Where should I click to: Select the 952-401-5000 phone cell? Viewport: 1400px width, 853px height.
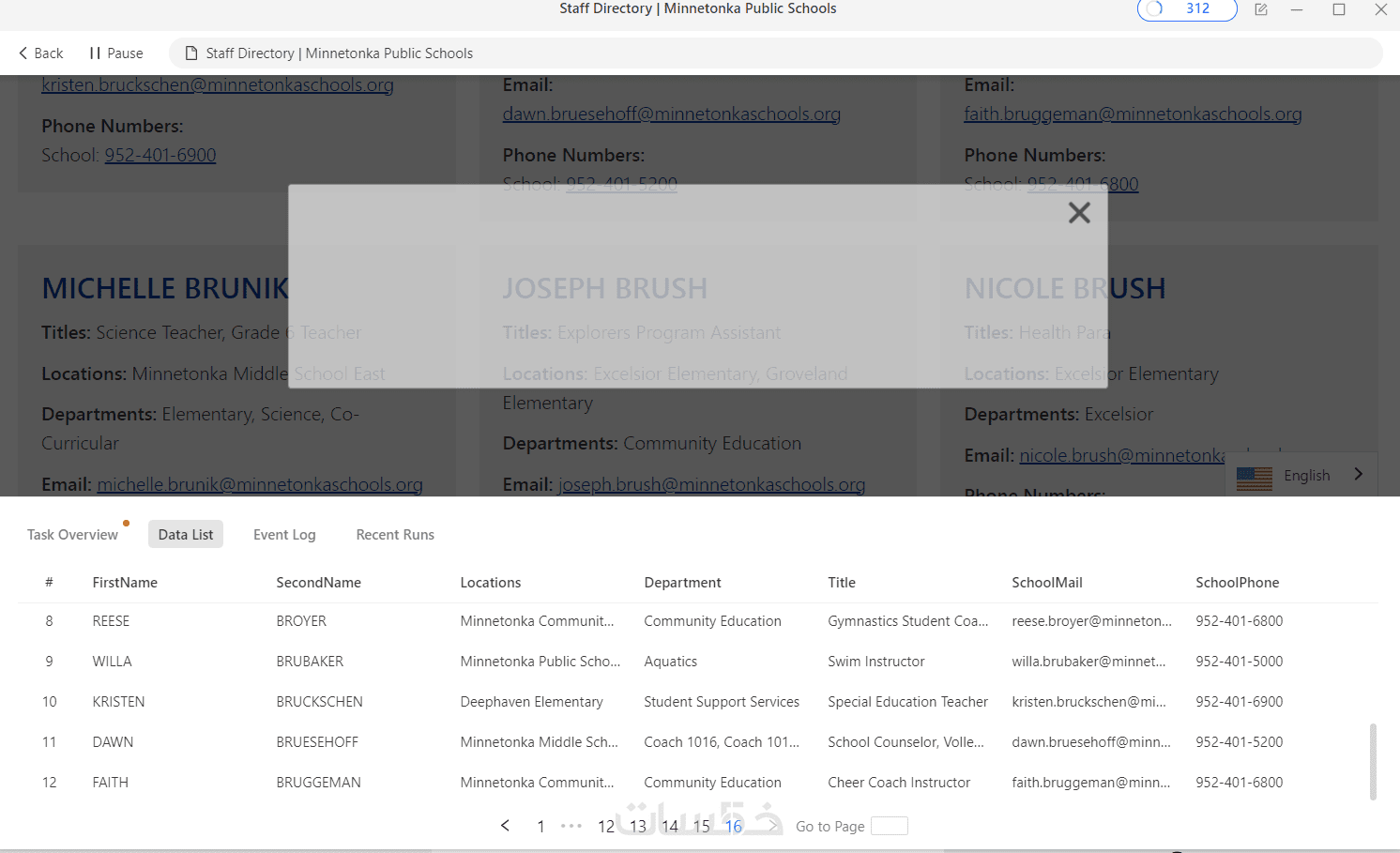[1240, 662]
